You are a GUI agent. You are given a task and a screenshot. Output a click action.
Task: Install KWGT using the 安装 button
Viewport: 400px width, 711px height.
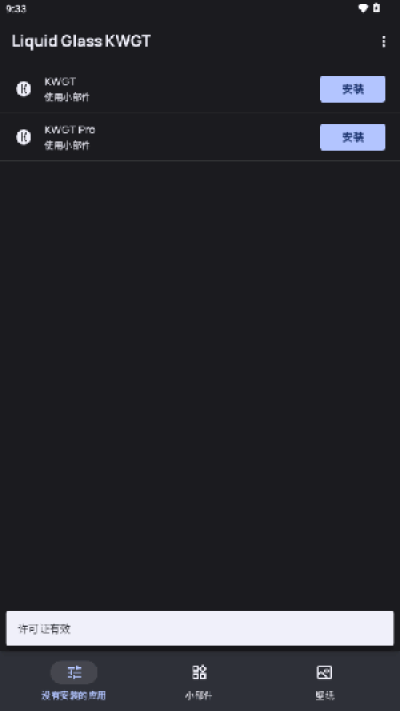(x=352, y=89)
